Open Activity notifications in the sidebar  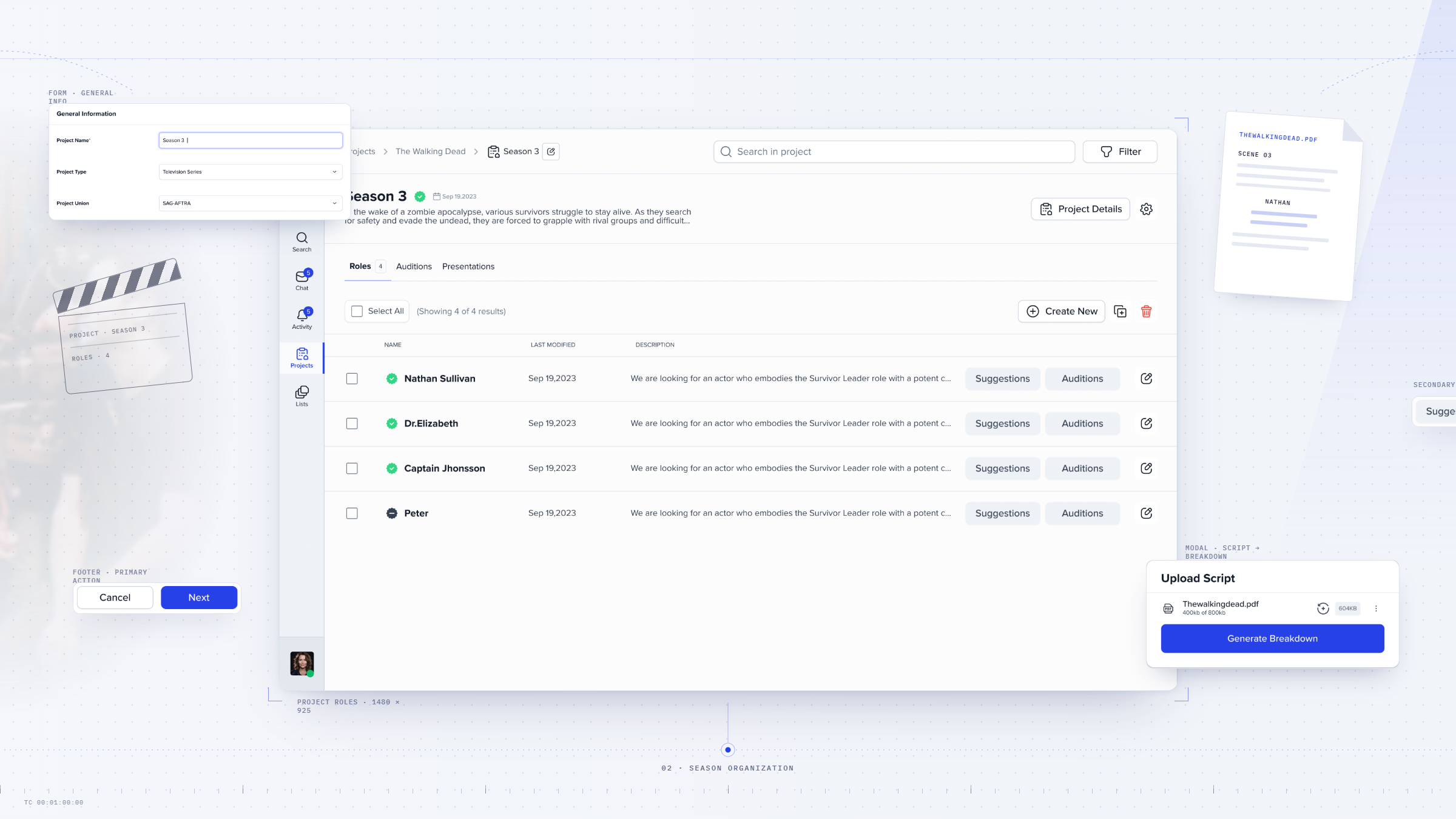tap(302, 318)
